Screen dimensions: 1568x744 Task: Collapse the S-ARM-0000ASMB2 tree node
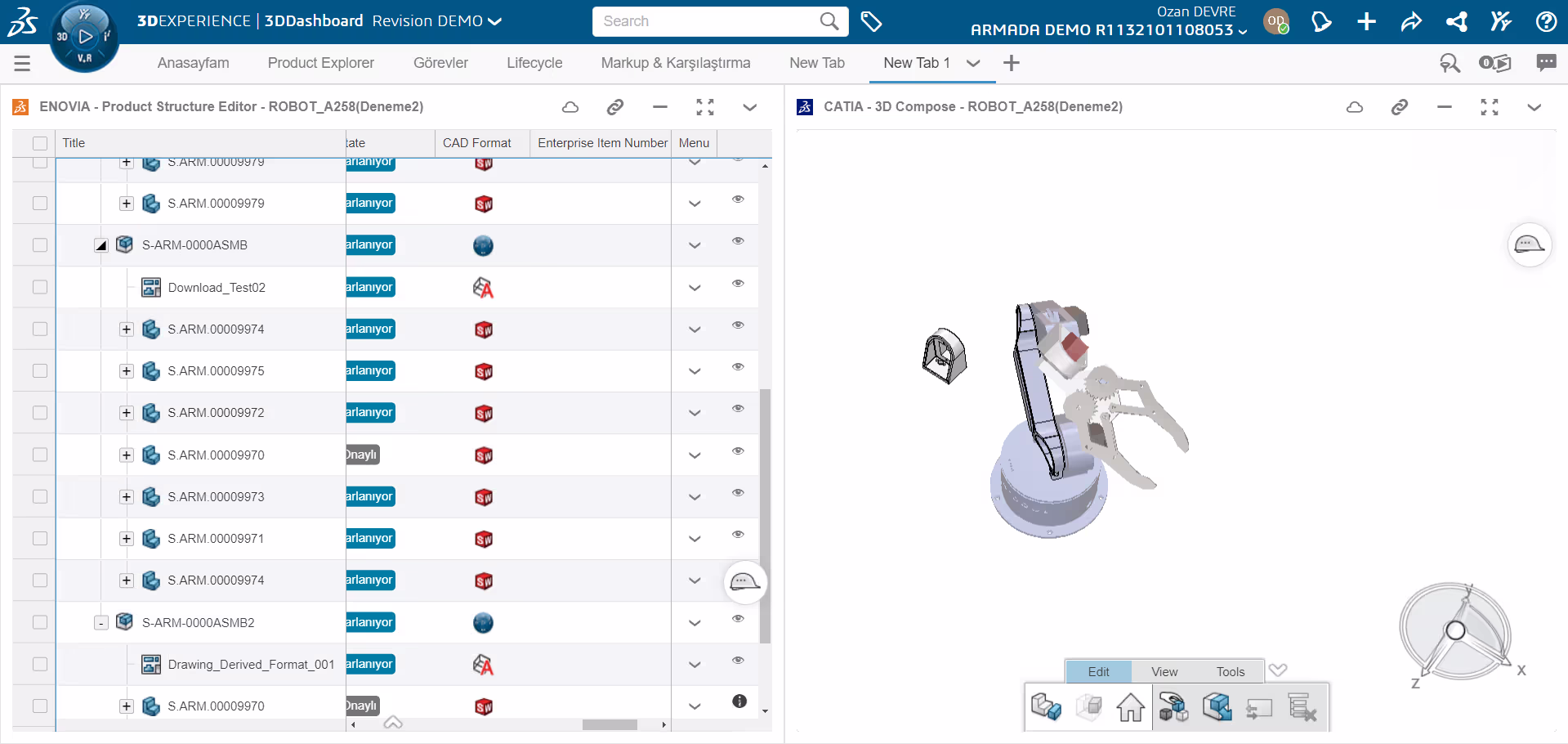click(x=101, y=623)
